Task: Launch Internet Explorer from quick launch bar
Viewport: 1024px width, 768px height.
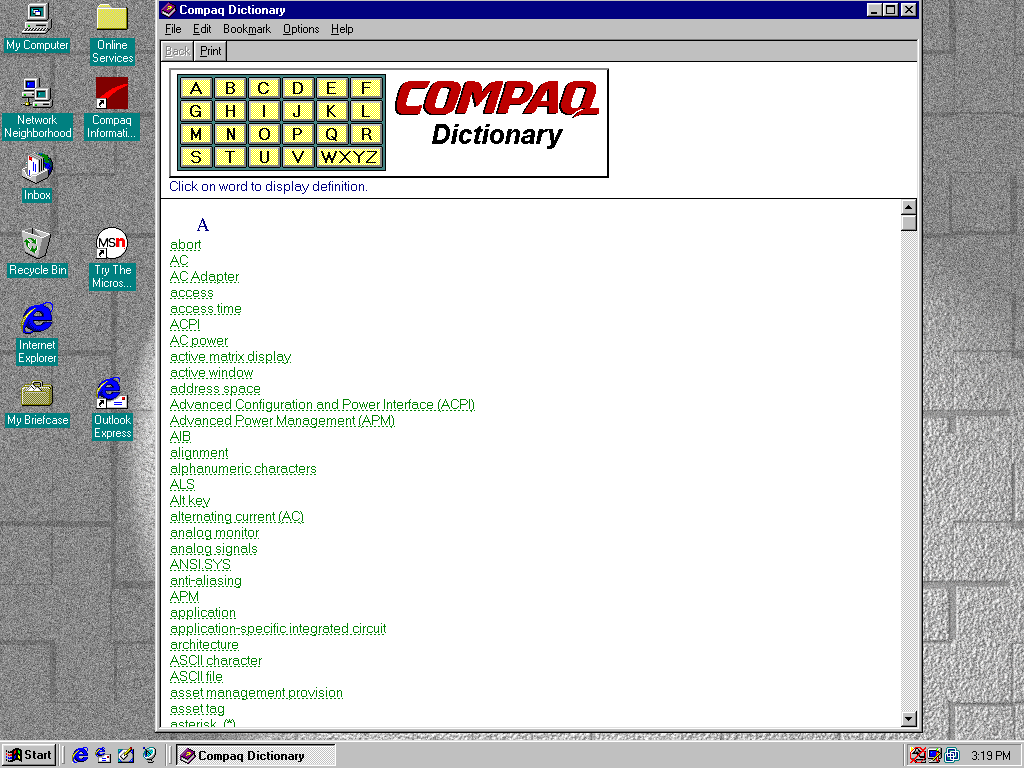Action: point(80,755)
